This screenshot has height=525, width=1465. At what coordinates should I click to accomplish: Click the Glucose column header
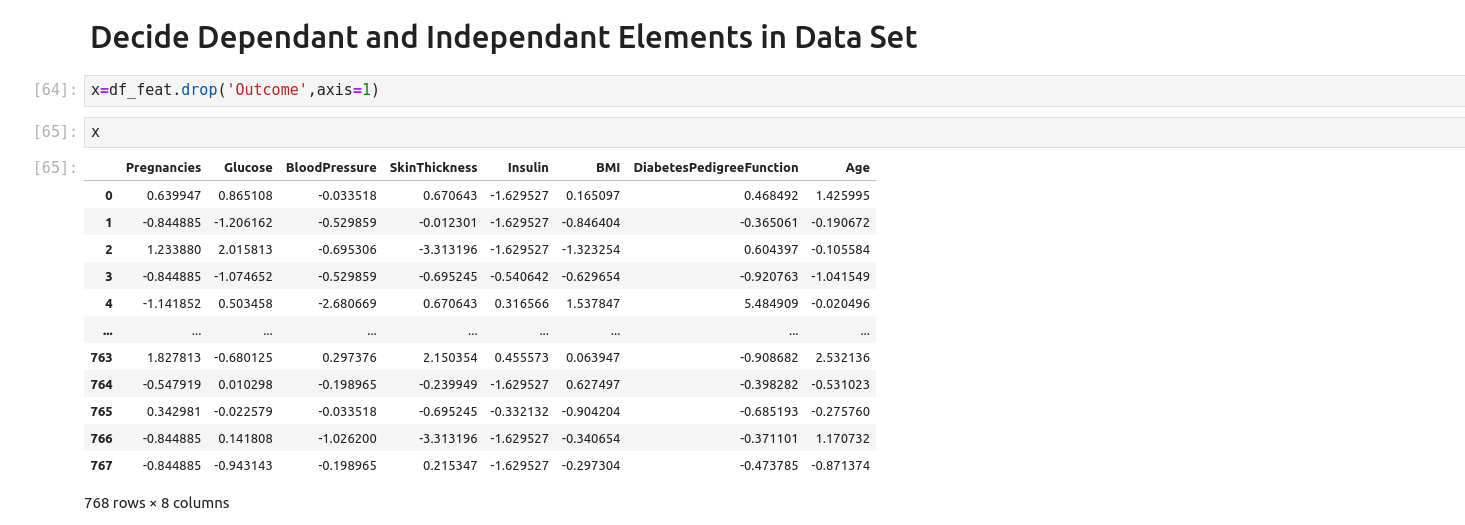click(x=248, y=168)
